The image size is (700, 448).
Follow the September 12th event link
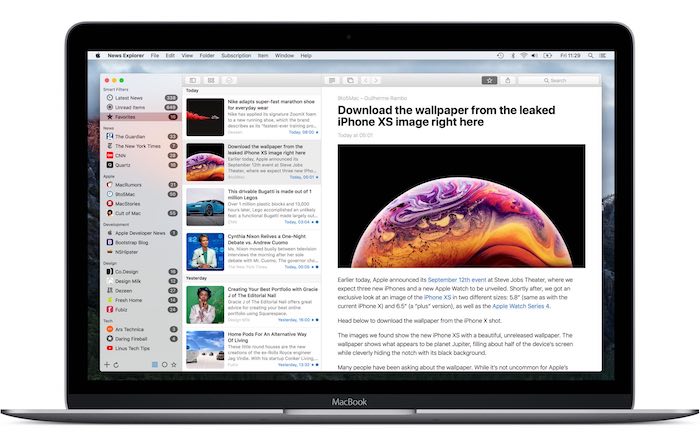pyautogui.click(x=457, y=280)
